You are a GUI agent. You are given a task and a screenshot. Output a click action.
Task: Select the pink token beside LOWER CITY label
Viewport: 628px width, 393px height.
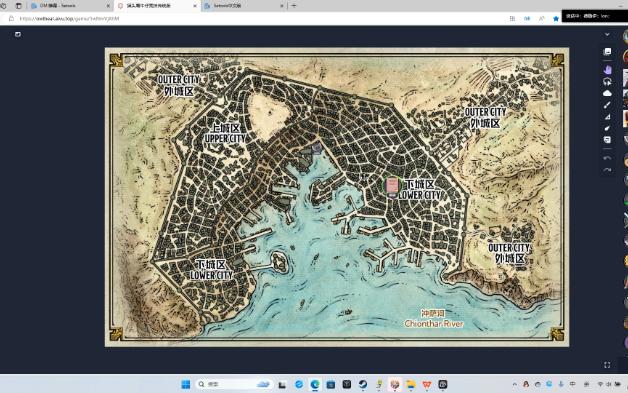pyautogui.click(x=392, y=185)
